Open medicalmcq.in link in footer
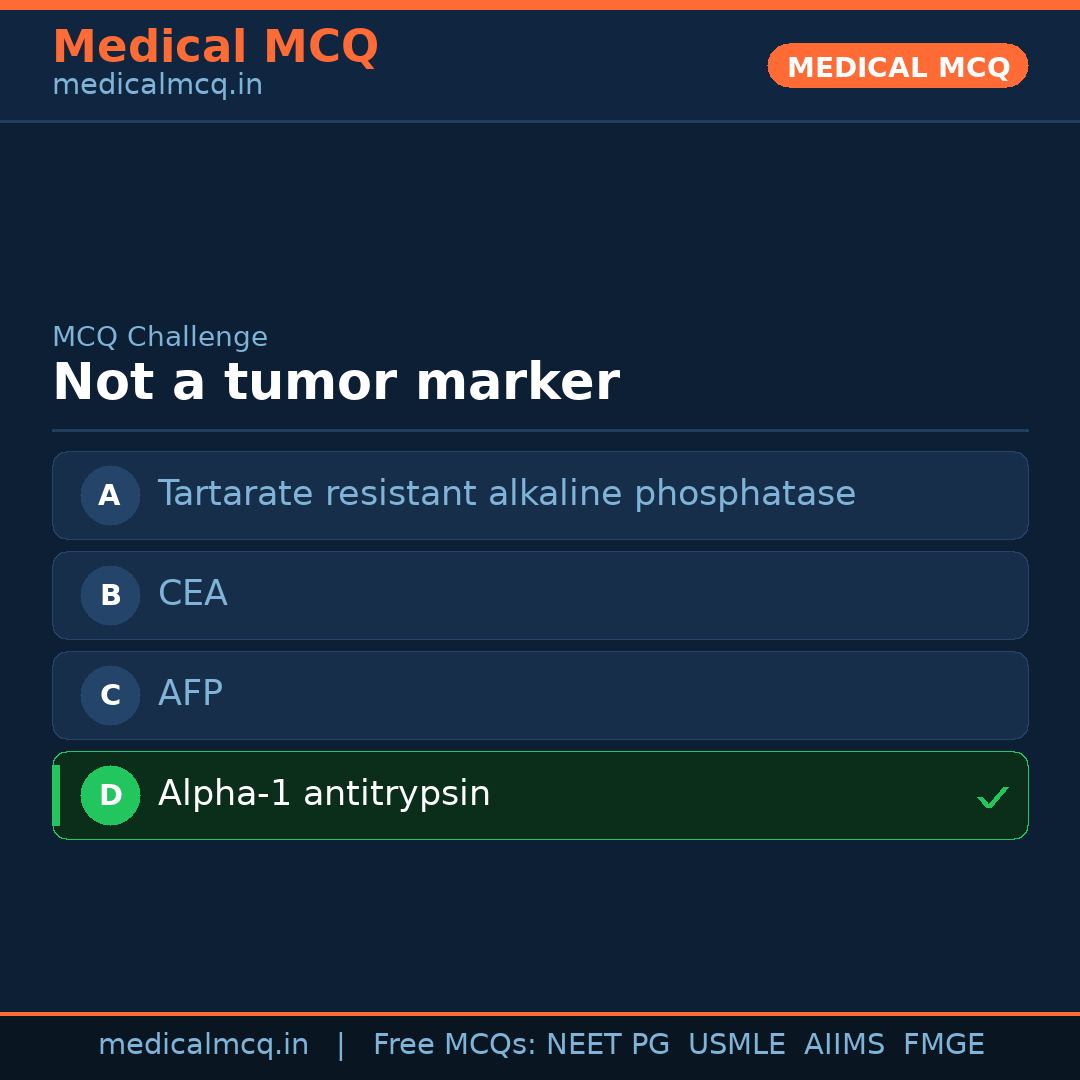Screen dimensions: 1080x1080 tap(203, 1045)
